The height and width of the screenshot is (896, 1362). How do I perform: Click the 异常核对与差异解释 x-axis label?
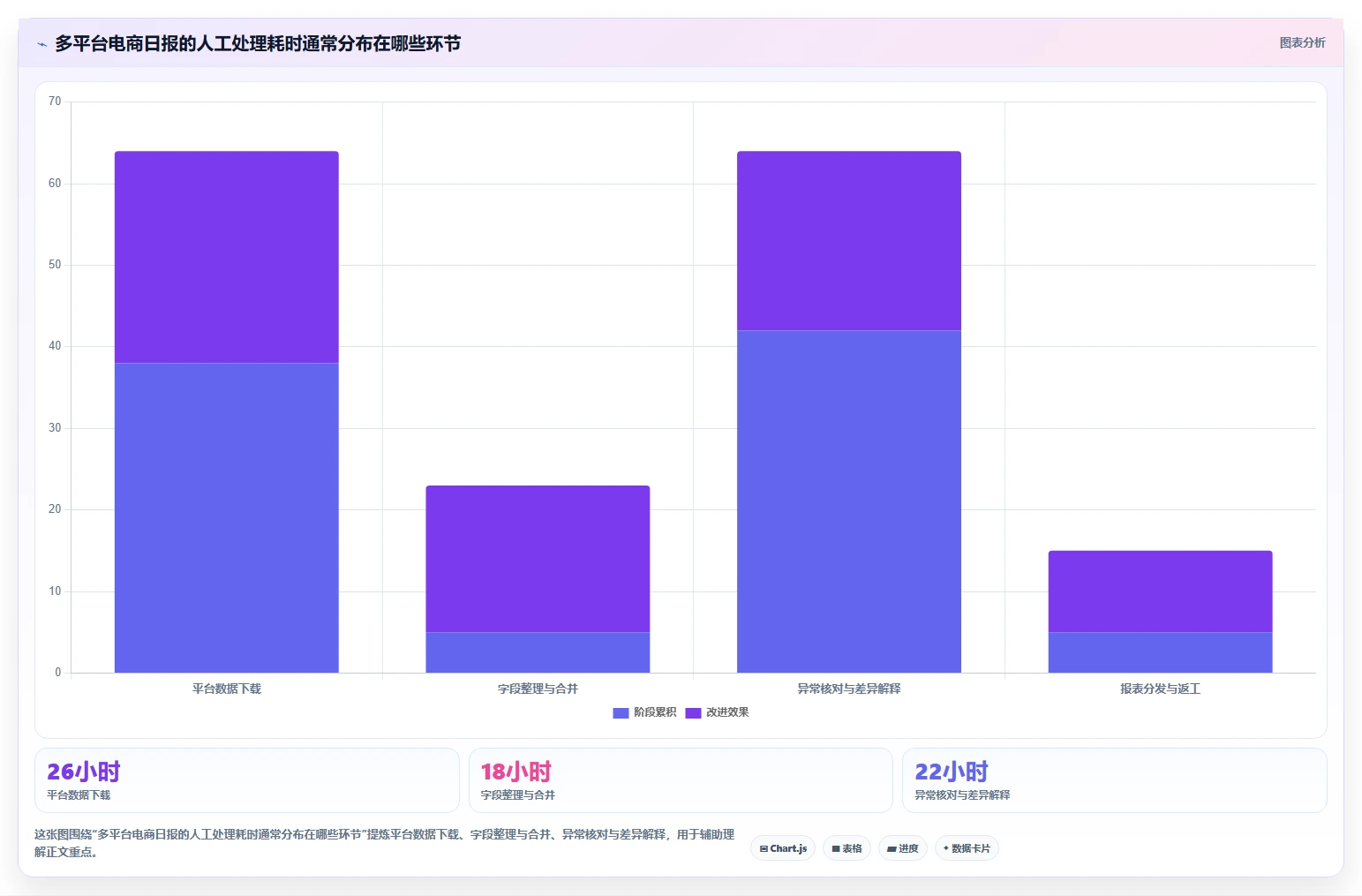point(849,689)
